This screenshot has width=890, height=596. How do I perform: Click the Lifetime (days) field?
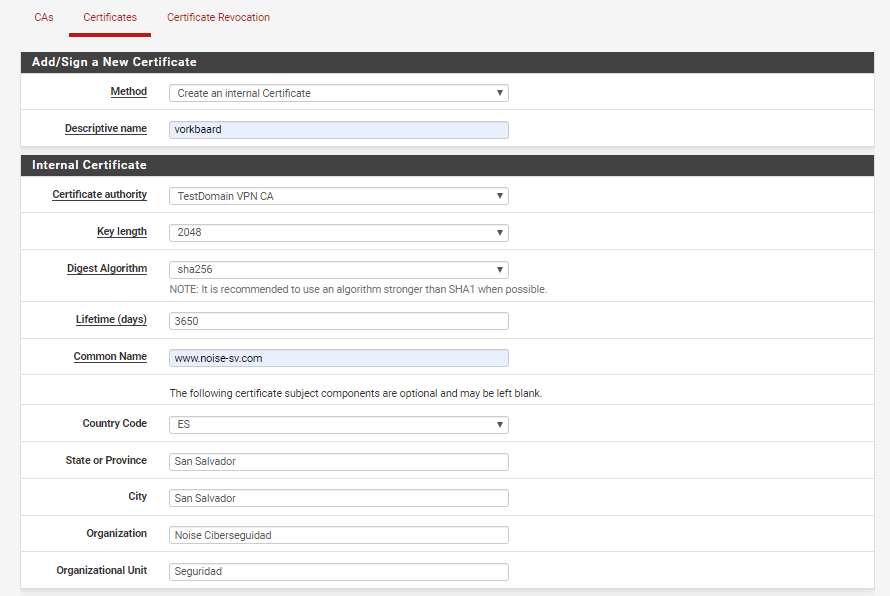click(339, 321)
